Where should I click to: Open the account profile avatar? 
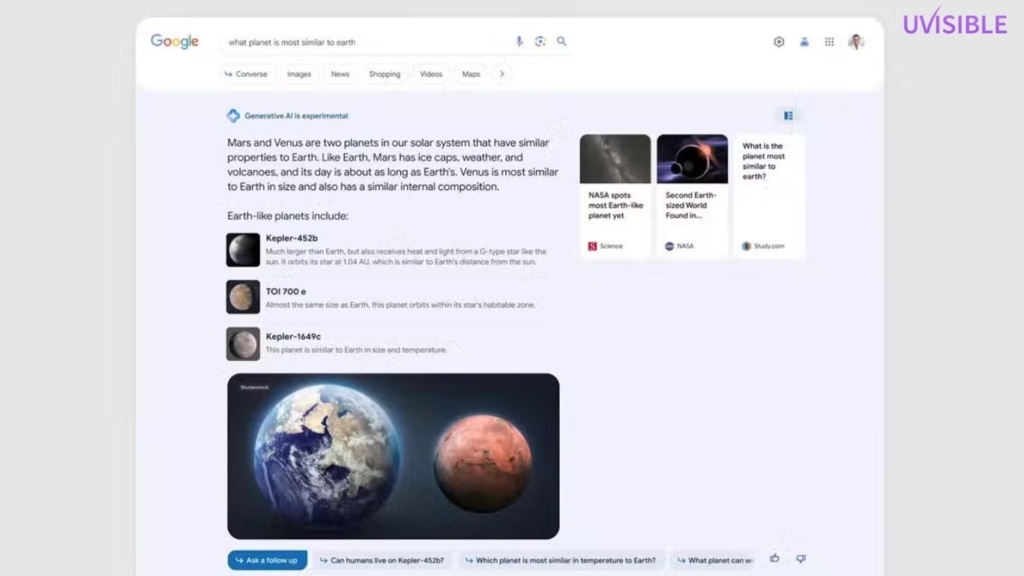856,42
